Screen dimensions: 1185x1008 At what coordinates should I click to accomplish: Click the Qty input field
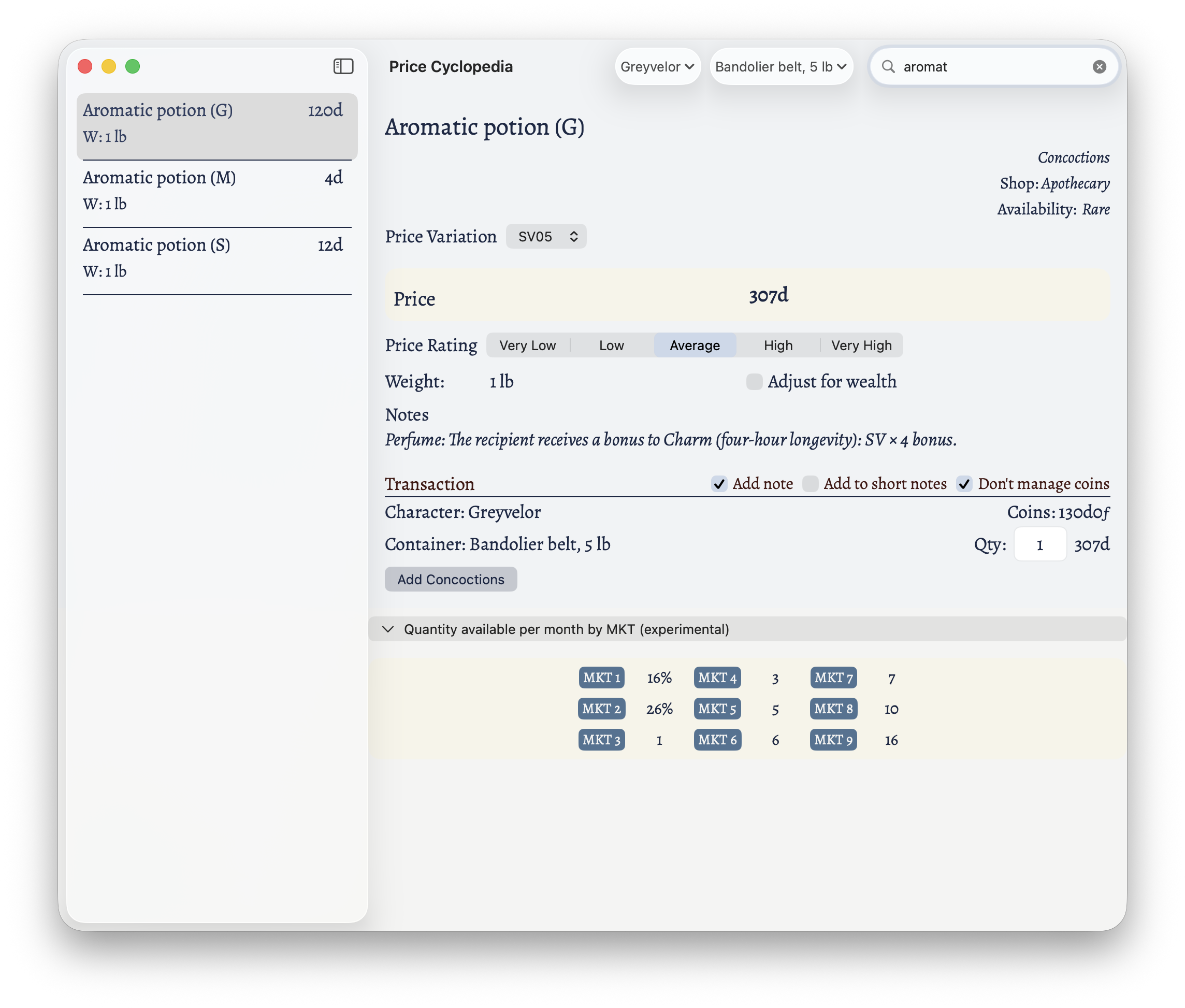click(x=1039, y=544)
